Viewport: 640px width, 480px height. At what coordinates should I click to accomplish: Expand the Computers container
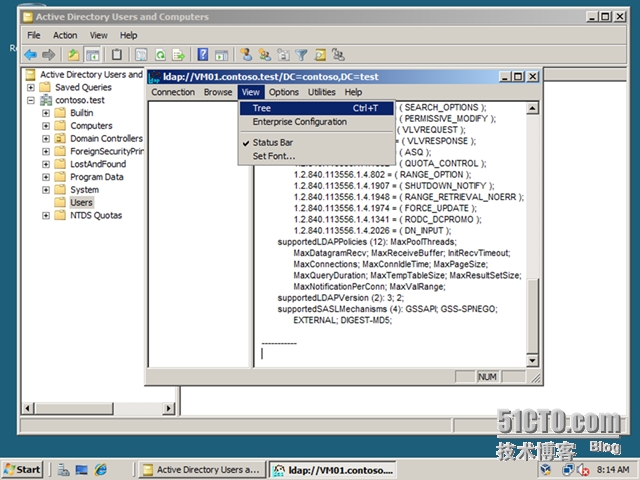(46, 126)
